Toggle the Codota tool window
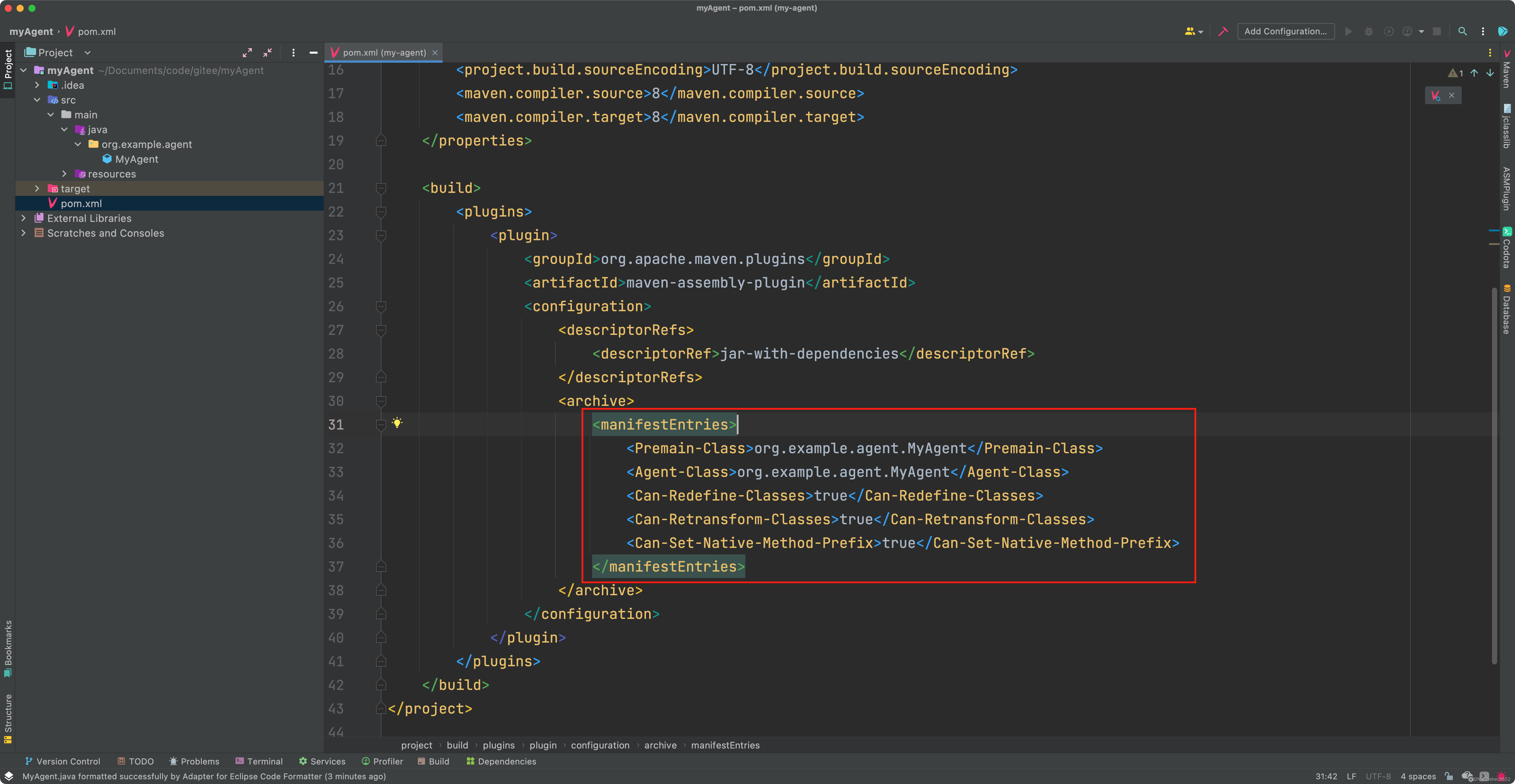This screenshot has width=1515, height=784. (x=1507, y=248)
